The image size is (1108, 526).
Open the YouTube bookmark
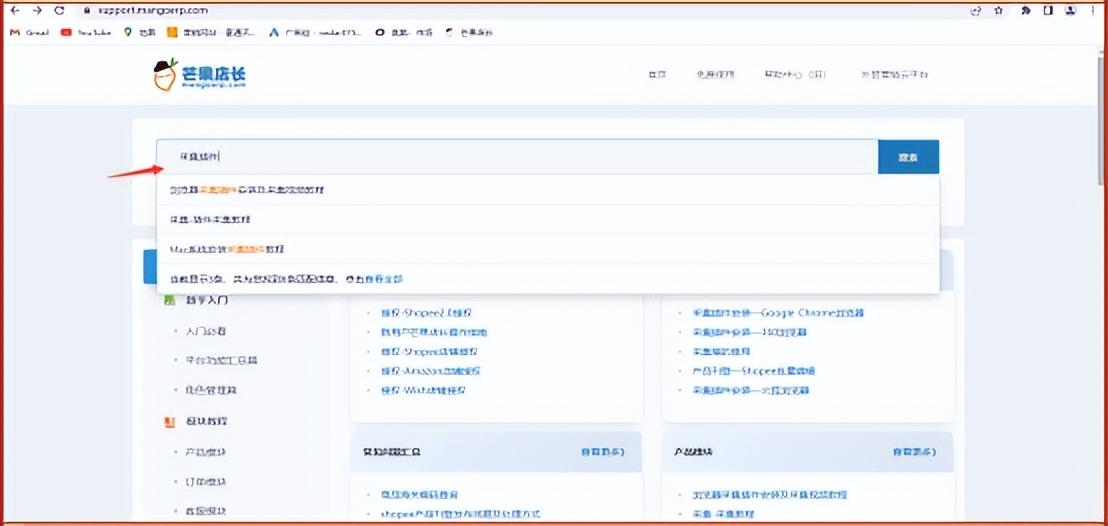click(x=86, y=33)
